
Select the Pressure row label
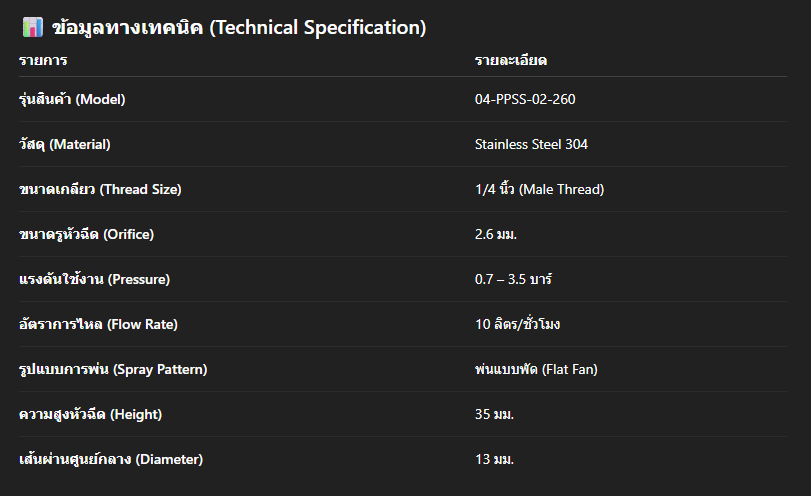point(94,279)
